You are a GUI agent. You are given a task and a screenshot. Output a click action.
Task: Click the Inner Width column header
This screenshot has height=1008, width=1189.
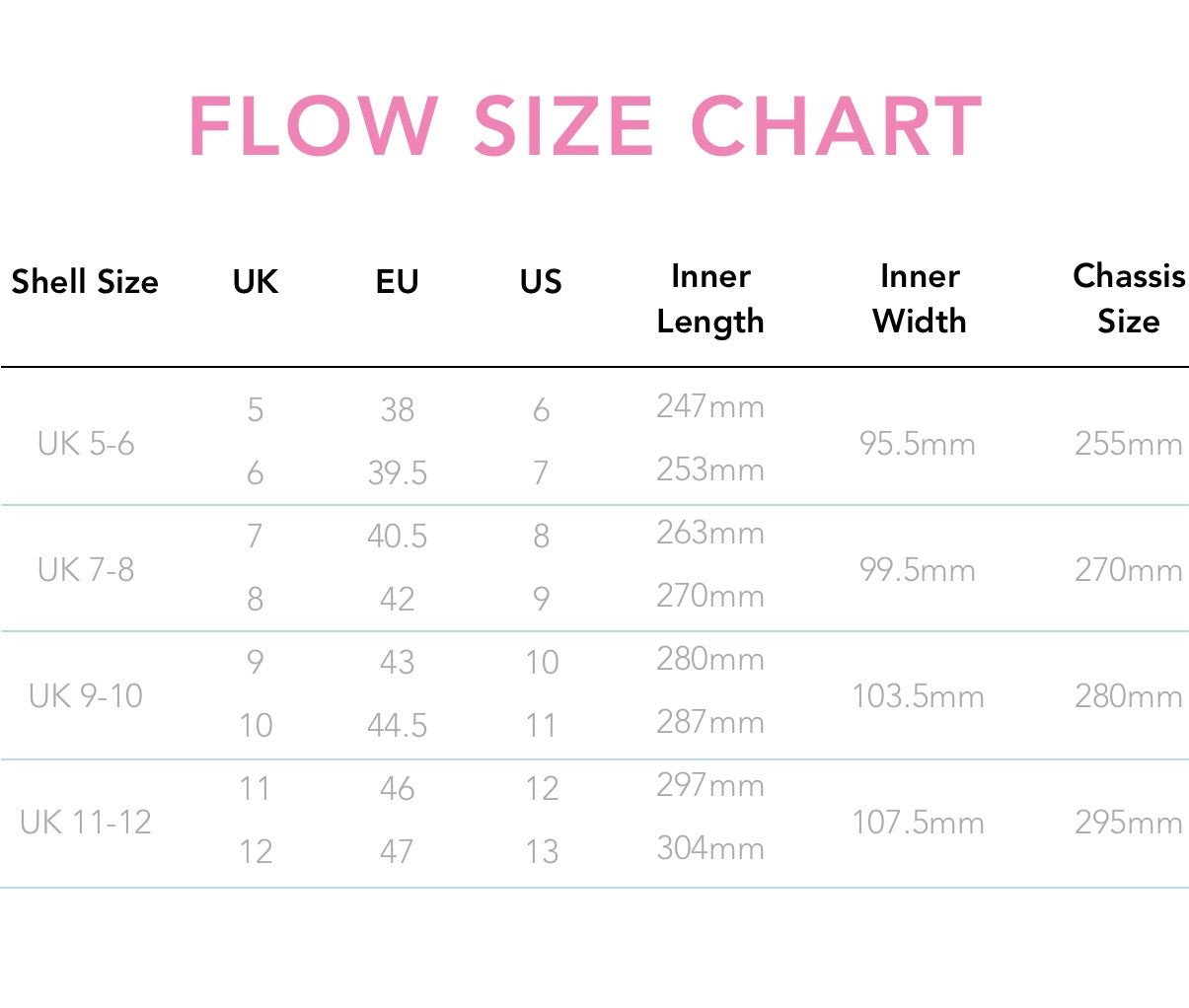(x=919, y=299)
